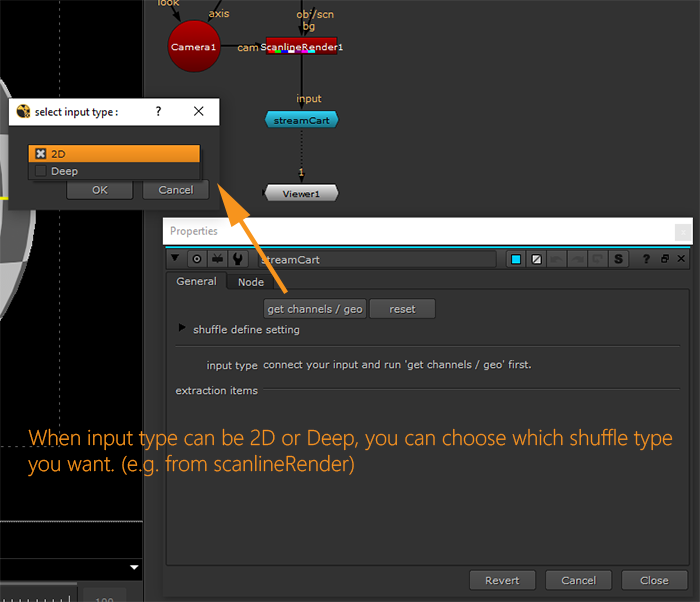Click the node name field streamCart

pyautogui.click(x=375, y=260)
